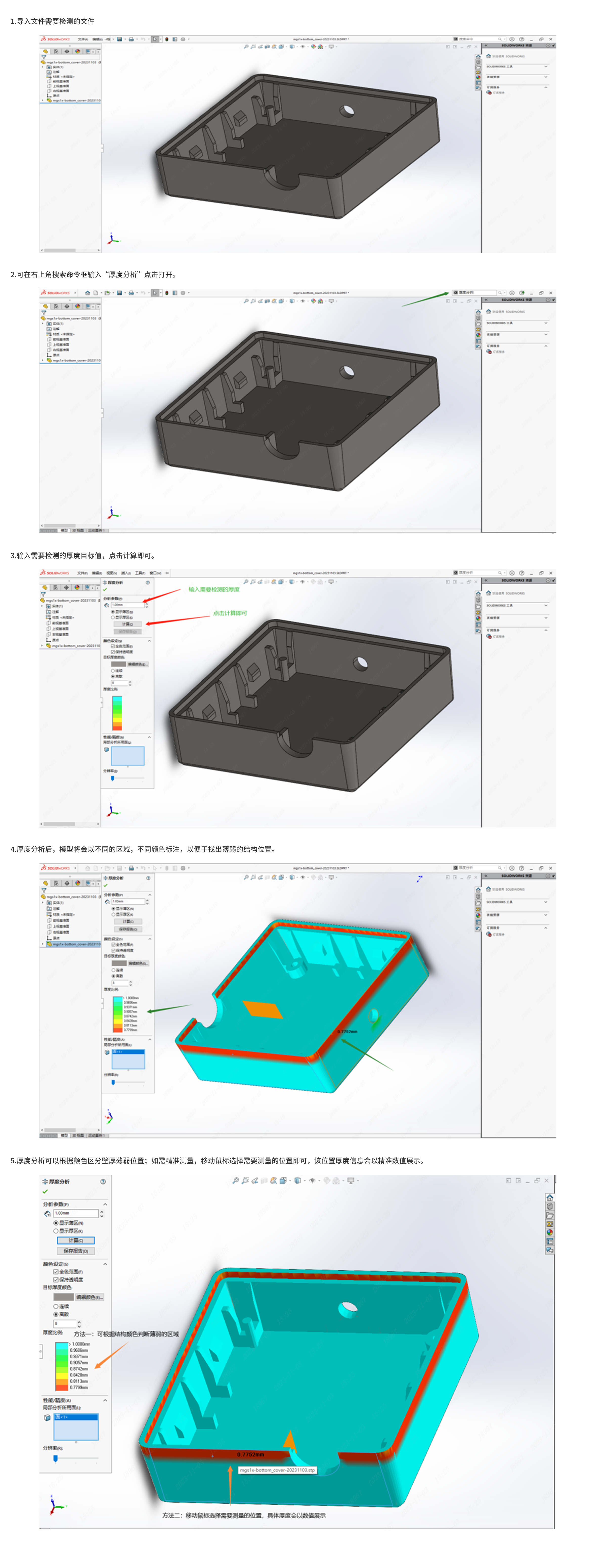Image resolution: width=607 pixels, height=1568 pixels.
Task: Click the 1.00mm thickness input field, step 5 panel
Action: (75, 1213)
